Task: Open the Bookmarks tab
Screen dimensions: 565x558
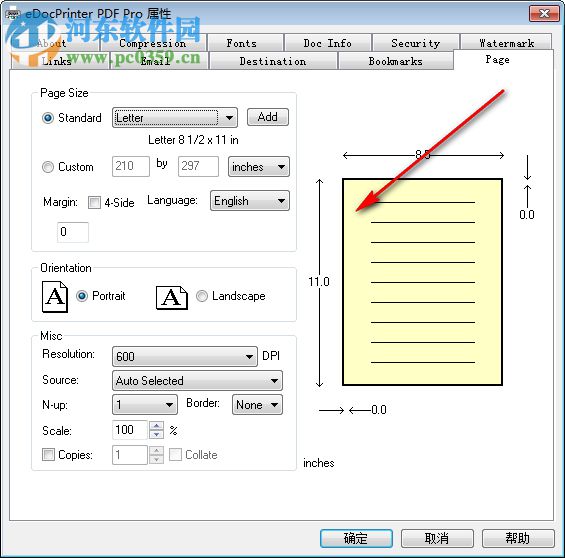Action: pos(396,61)
